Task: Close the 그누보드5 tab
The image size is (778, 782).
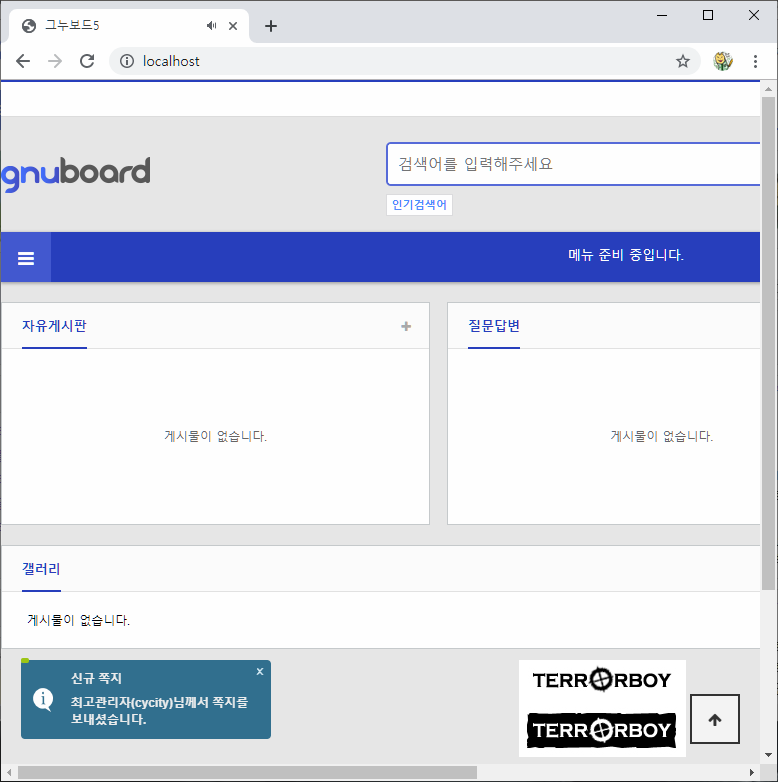Action: 233,26
